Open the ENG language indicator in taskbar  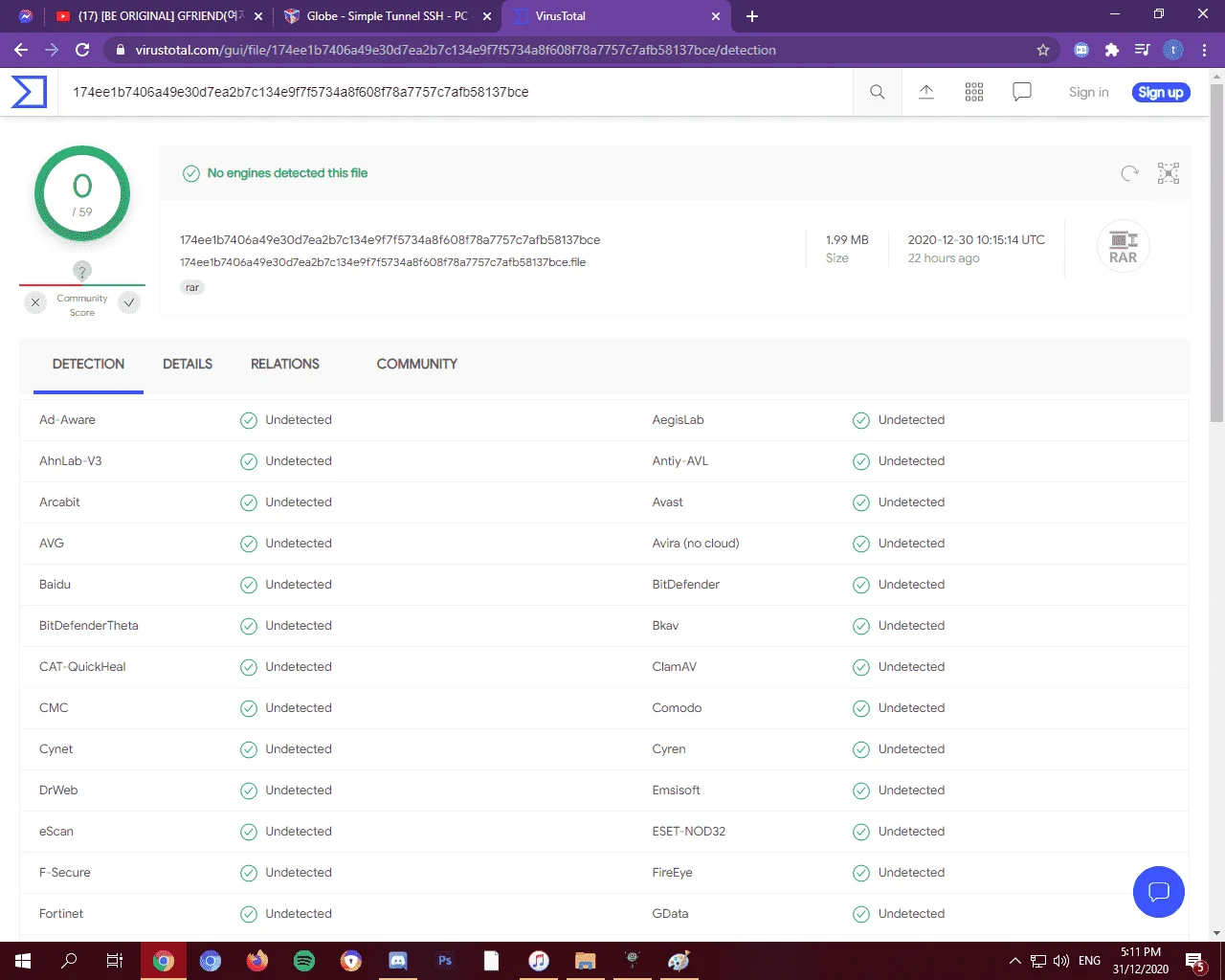pos(1089,961)
